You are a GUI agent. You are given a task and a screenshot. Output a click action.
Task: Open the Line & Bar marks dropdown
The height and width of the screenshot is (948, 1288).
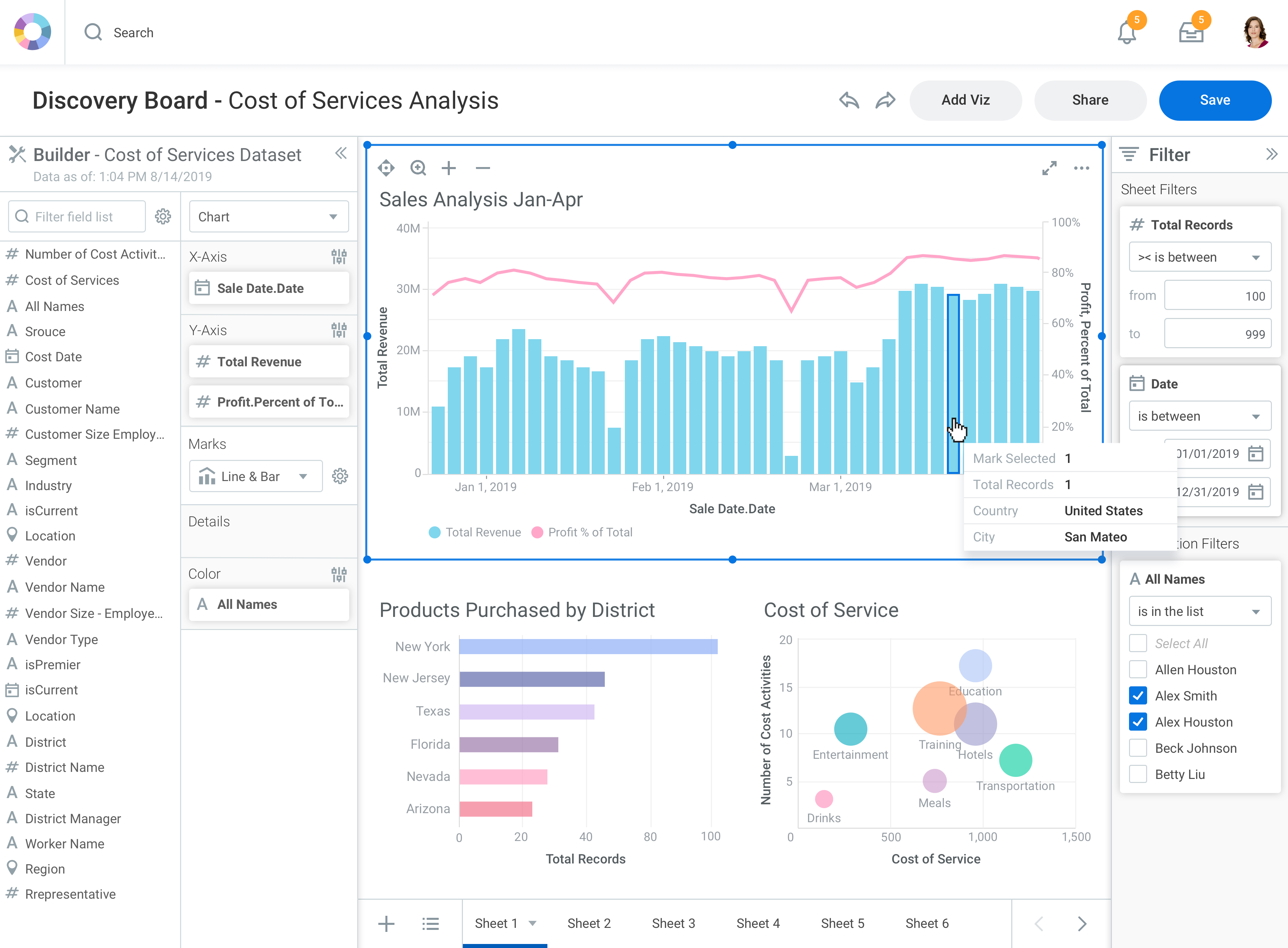point(256,476)
